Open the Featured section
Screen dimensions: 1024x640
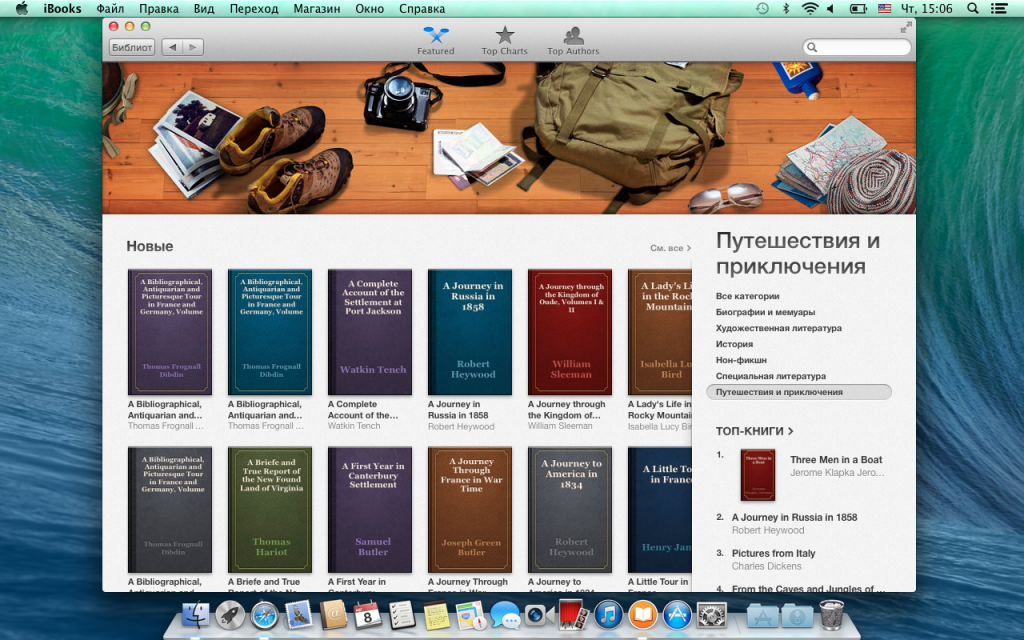435,41
